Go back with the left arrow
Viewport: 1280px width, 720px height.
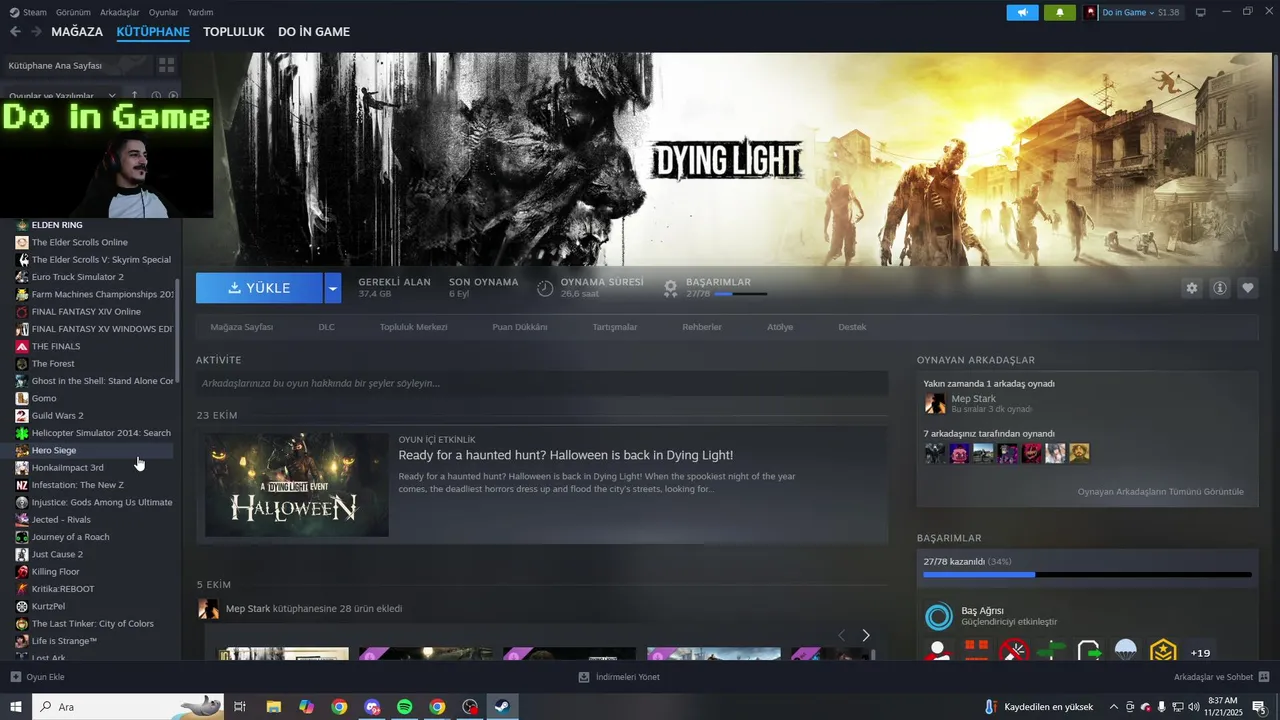(x=15, y=32)
